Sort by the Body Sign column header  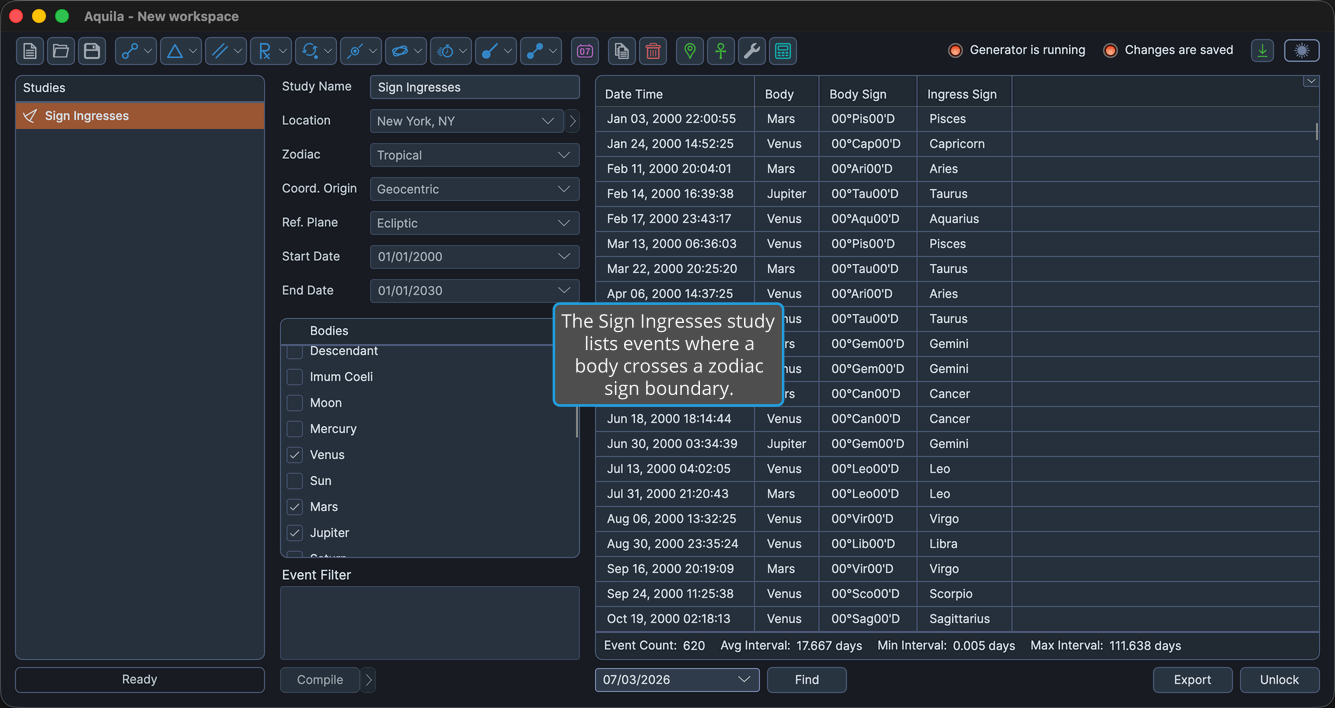coord(868,94)
